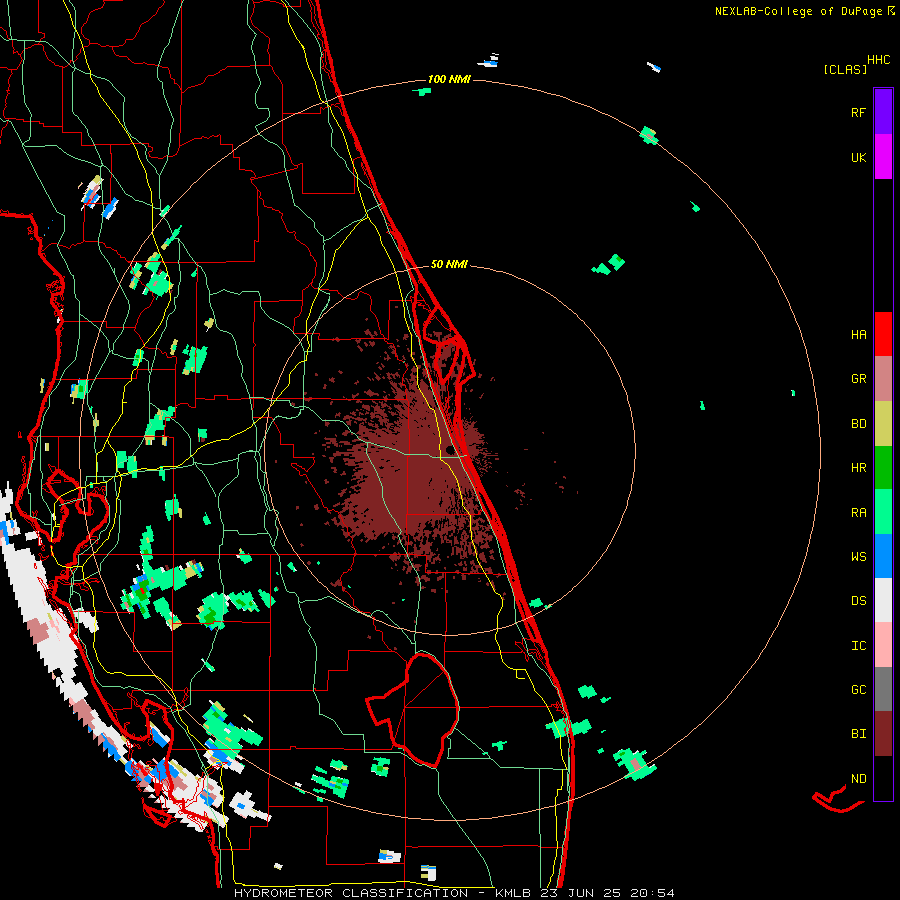Viewport: 900px width, 900px height.
Task: Click the WS legend label
Action: click(x=859, y=557)
